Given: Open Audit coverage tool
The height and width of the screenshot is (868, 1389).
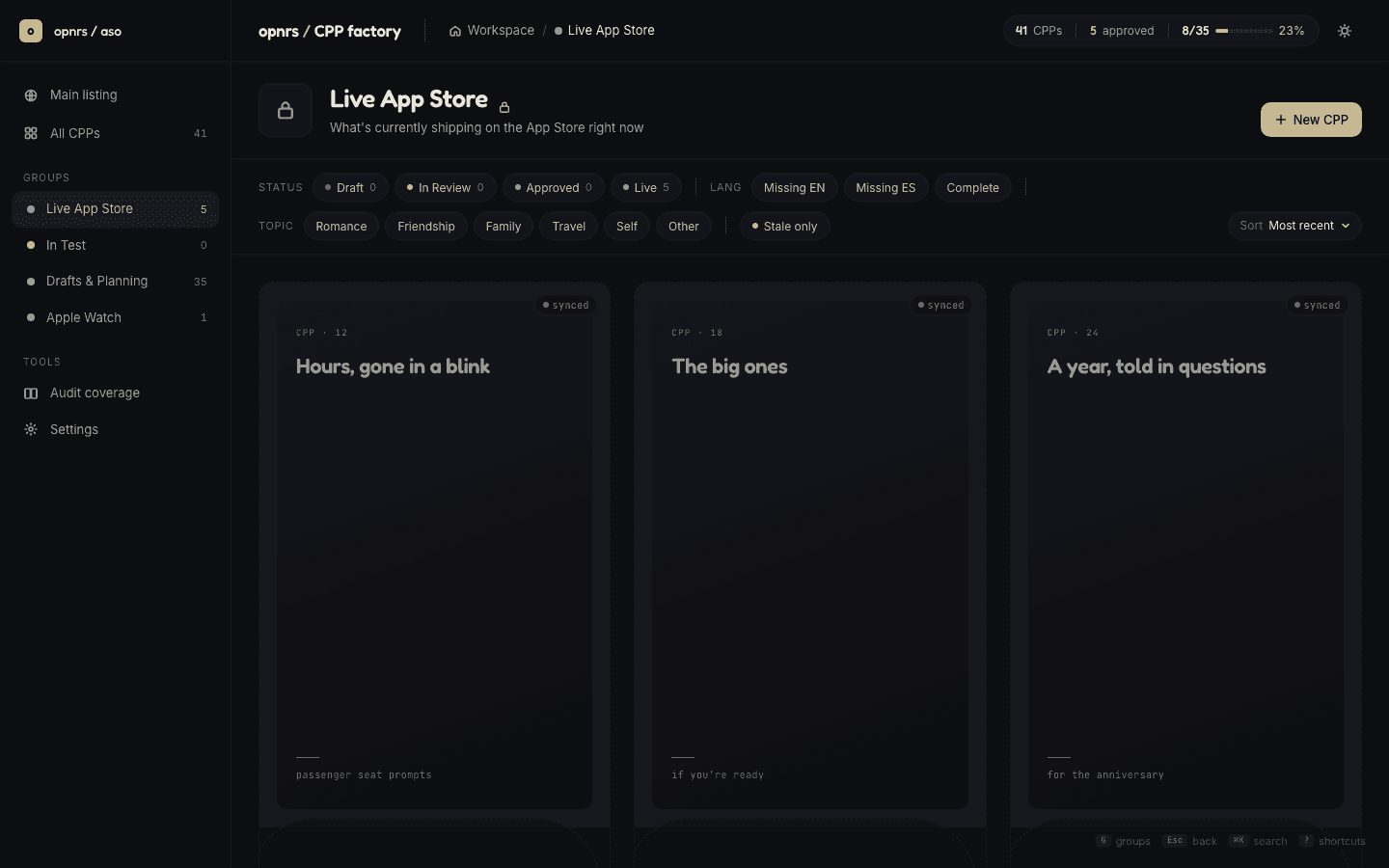Looking at the screenshot, I should [x=116, y=393].
